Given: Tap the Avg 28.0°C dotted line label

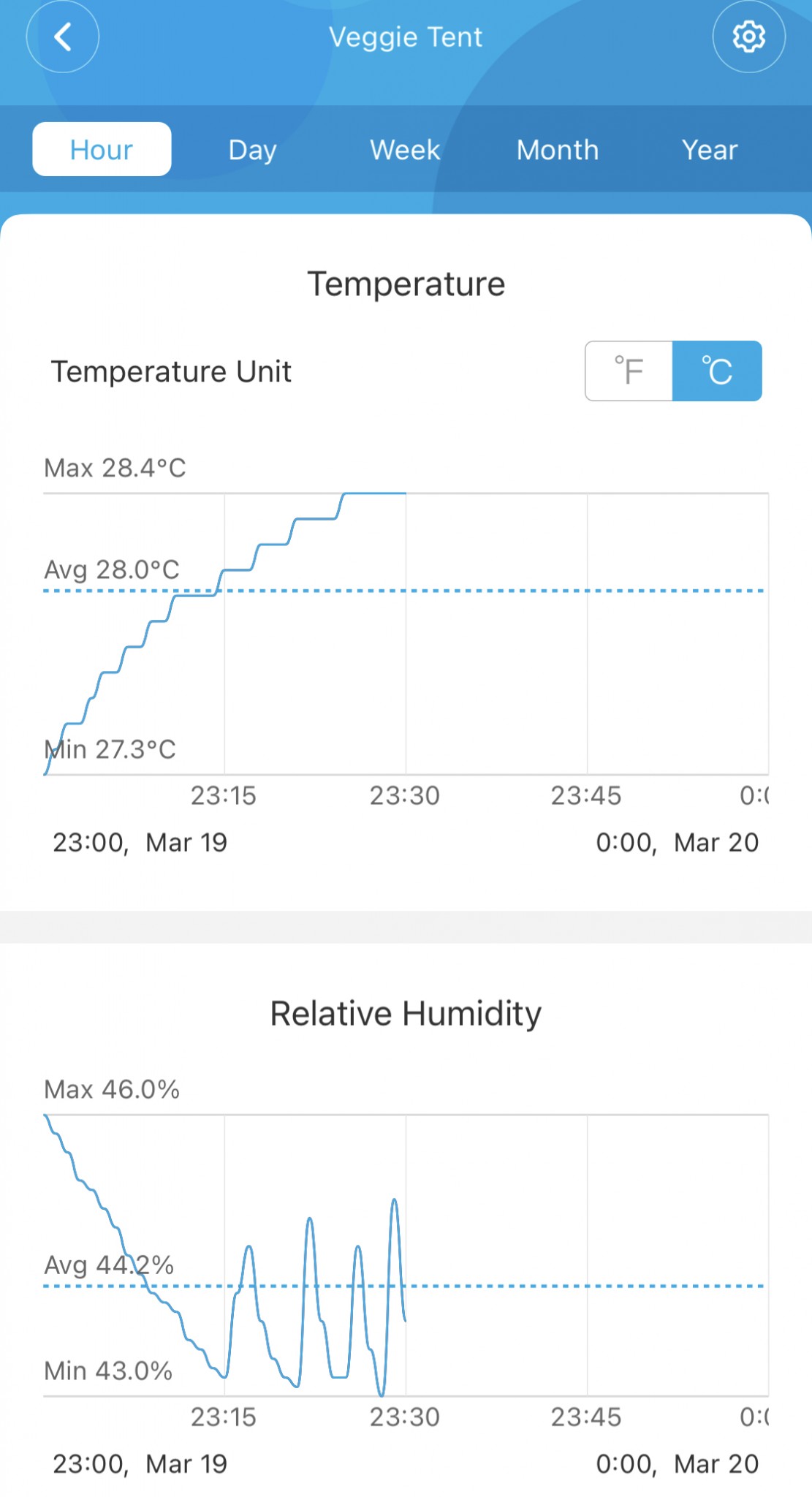Looking at the screenshot, I should (x=112, y=569).
